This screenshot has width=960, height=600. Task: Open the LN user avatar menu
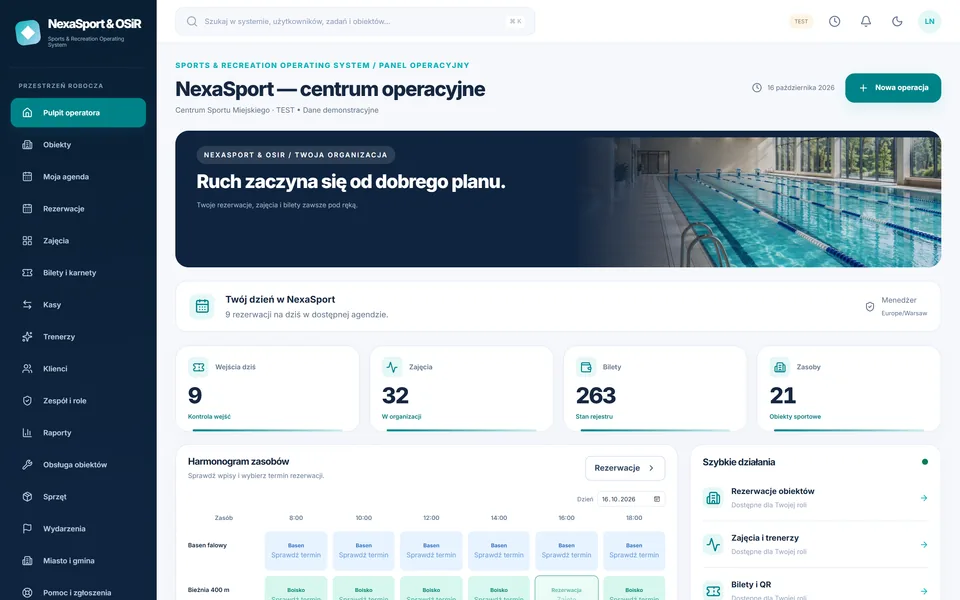pos(929,21)
